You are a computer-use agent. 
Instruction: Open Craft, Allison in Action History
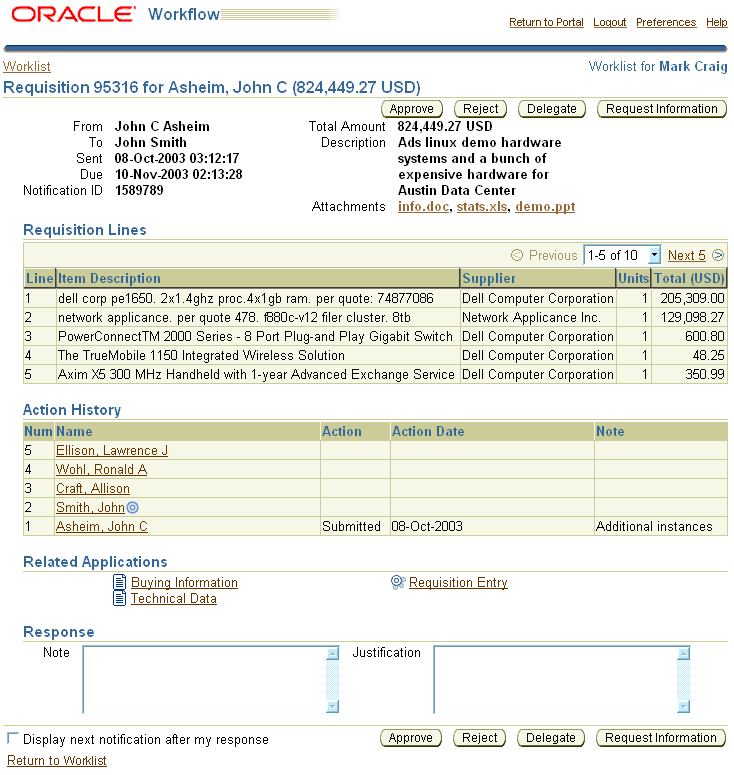coord(93,488)
